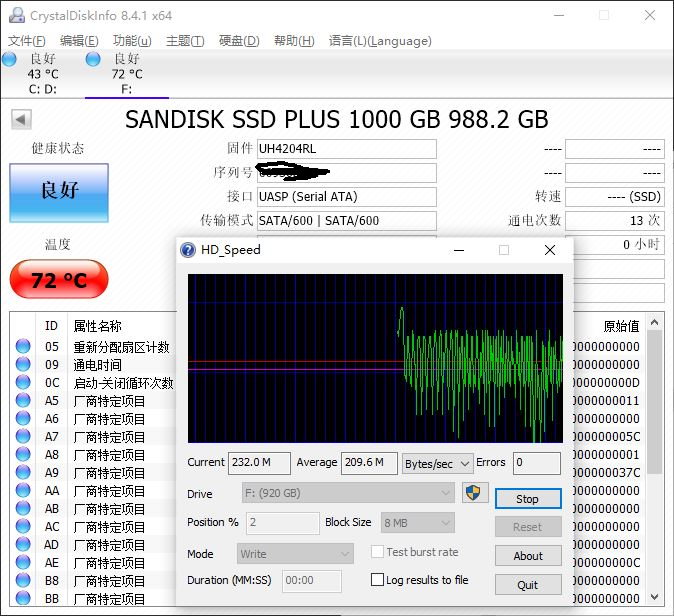674x616 pixels.
Task: Select the F: disk status orb
Action: (93, 59)
